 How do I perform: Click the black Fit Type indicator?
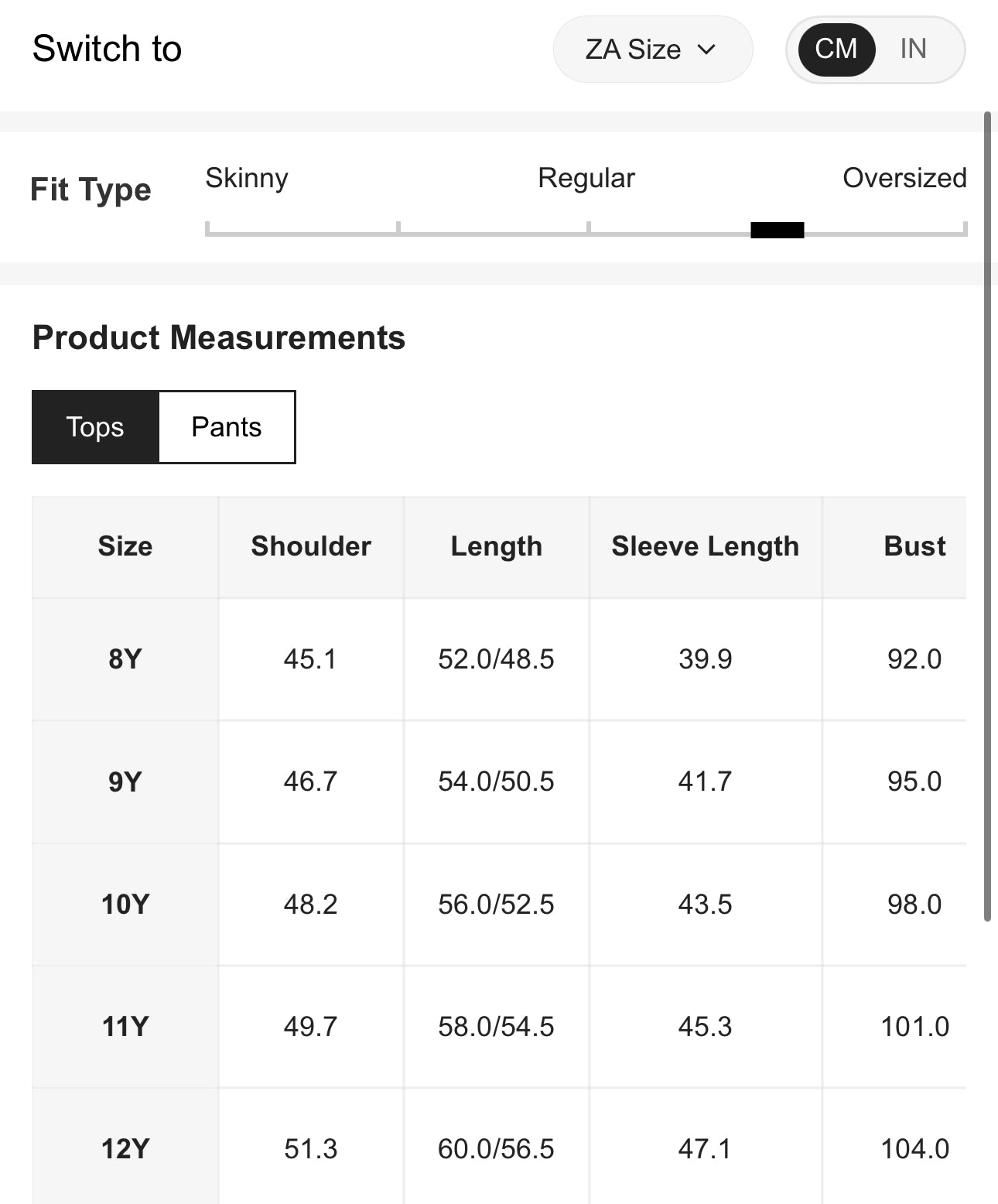[777, 230]
